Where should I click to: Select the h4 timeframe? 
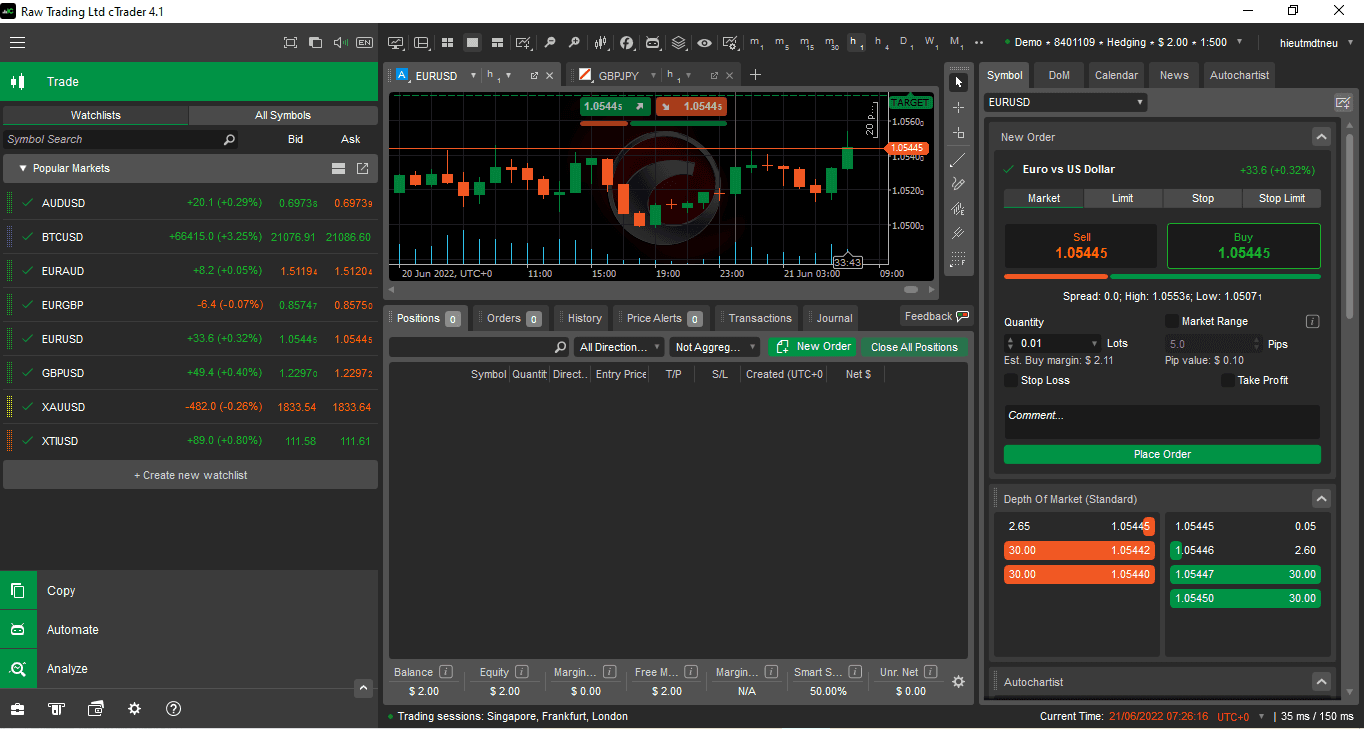[x=881, y=42]
